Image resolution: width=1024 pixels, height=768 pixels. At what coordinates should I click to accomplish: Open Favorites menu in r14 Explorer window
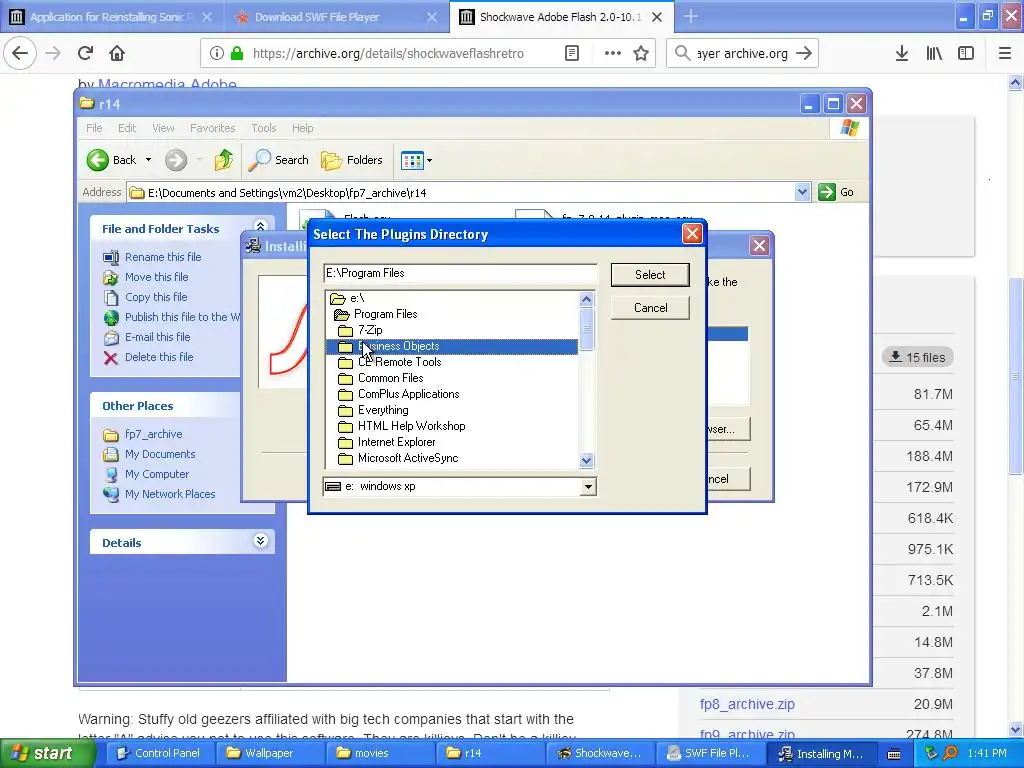[x=212, y=128]
